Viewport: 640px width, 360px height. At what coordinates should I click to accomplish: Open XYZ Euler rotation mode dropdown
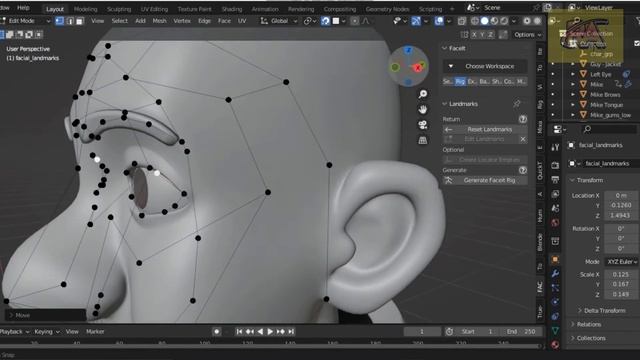[622, 262]
